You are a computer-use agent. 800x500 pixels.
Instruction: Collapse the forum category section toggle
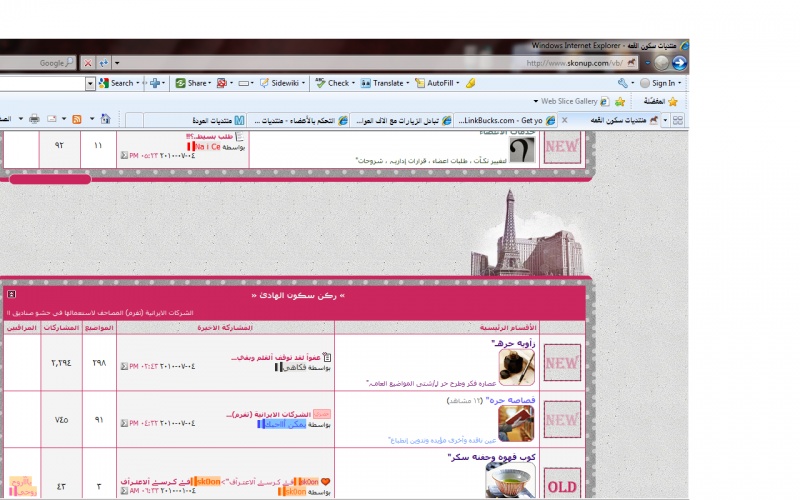11,294
